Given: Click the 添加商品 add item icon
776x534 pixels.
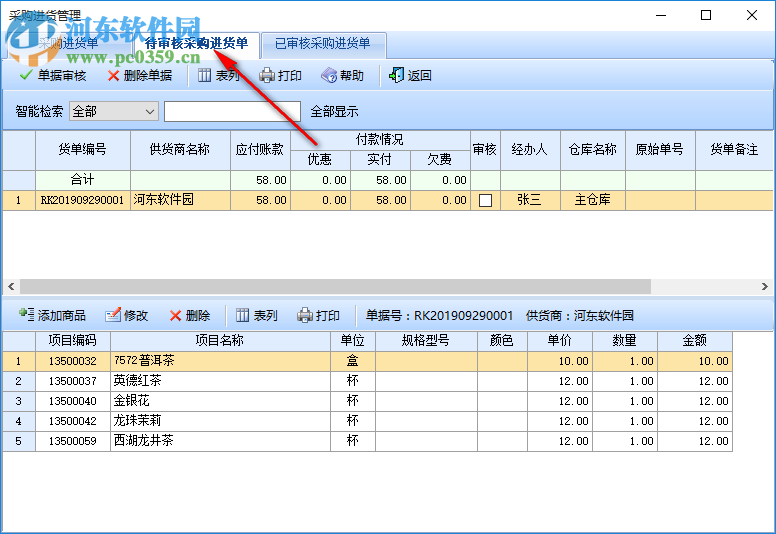Looking at the screenshot, I should 26,315.
